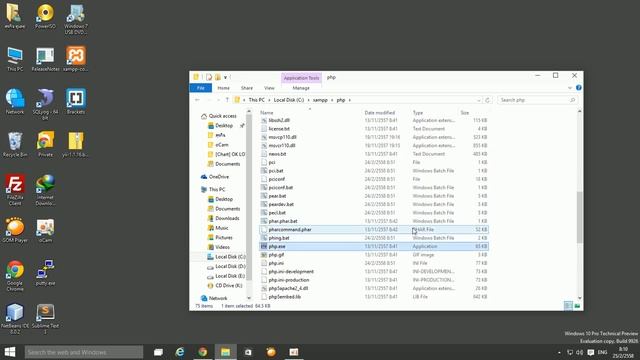The width and height of the screenshot is (640, 360).
Task: Open the Sublime Text desktop shortcut
Action: [x=45, y=318]
